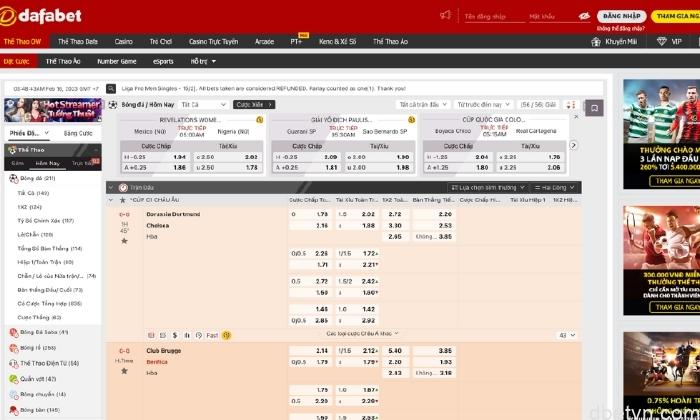Screen dimensions: 700x420
Task: Open the announcements megaphone icon
Action: coord(445,16)
